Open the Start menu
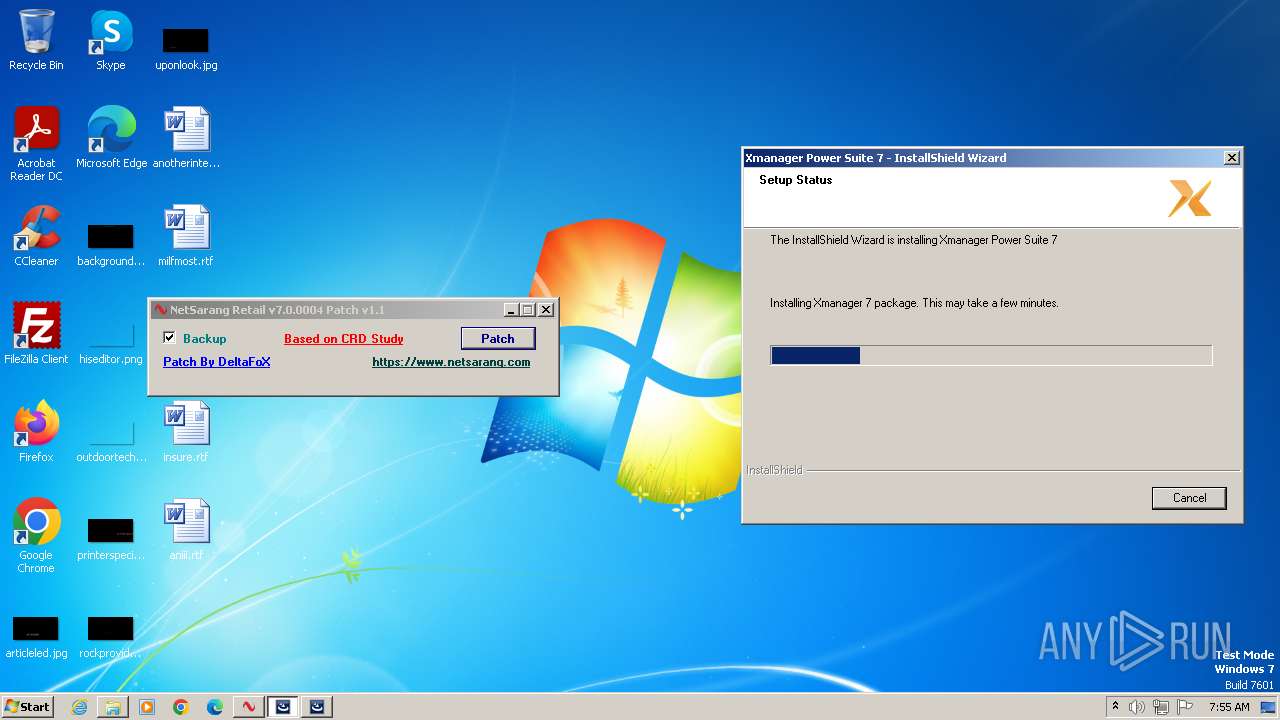1280x720 pixels. (28, 707)
